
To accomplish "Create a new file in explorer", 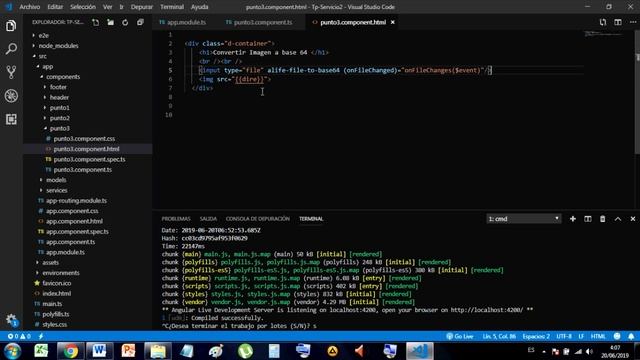I will [x=96, y=22].
